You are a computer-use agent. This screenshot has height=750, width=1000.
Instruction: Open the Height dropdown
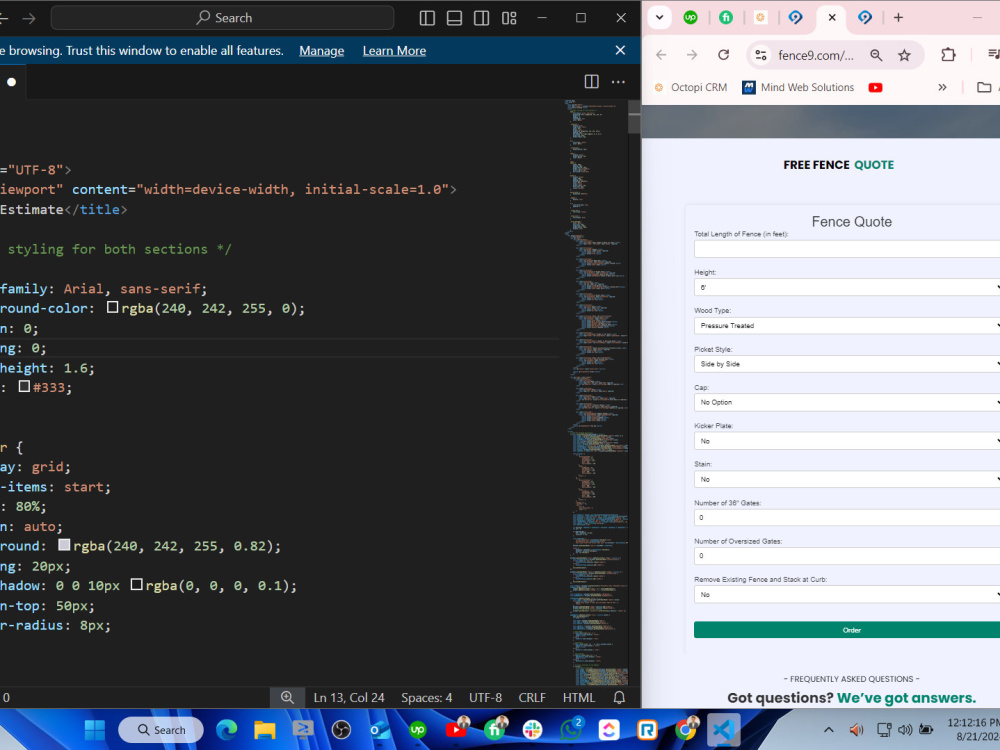point(847,288)
